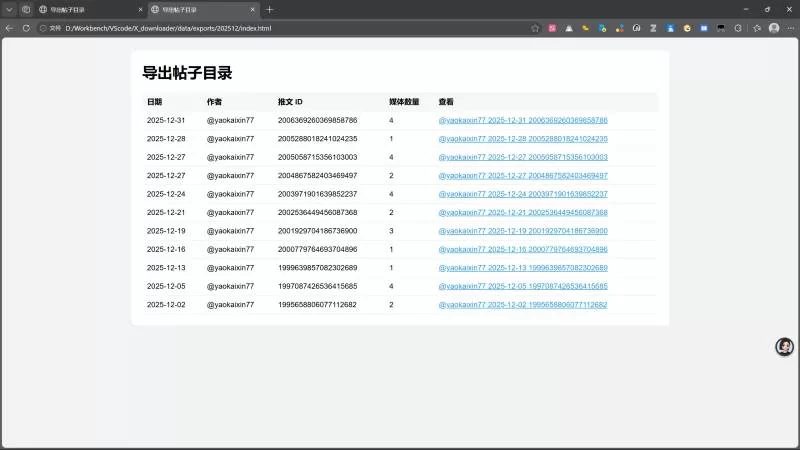
Task: Open link for 2025-12-24 post
Action: tap(523, 194)
